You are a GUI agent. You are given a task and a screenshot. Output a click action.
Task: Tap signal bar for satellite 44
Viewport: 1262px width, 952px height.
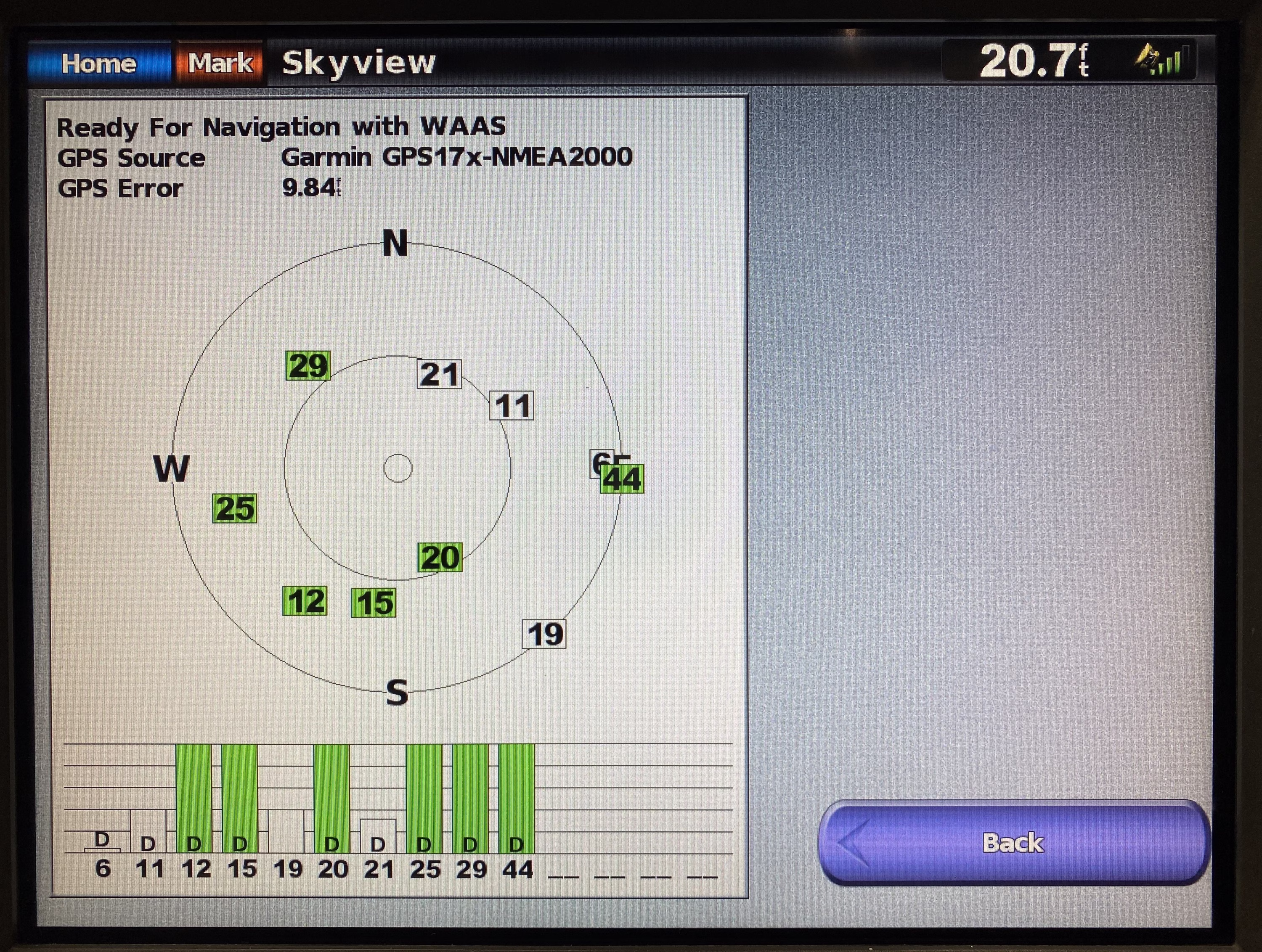(x=516, y=799)
